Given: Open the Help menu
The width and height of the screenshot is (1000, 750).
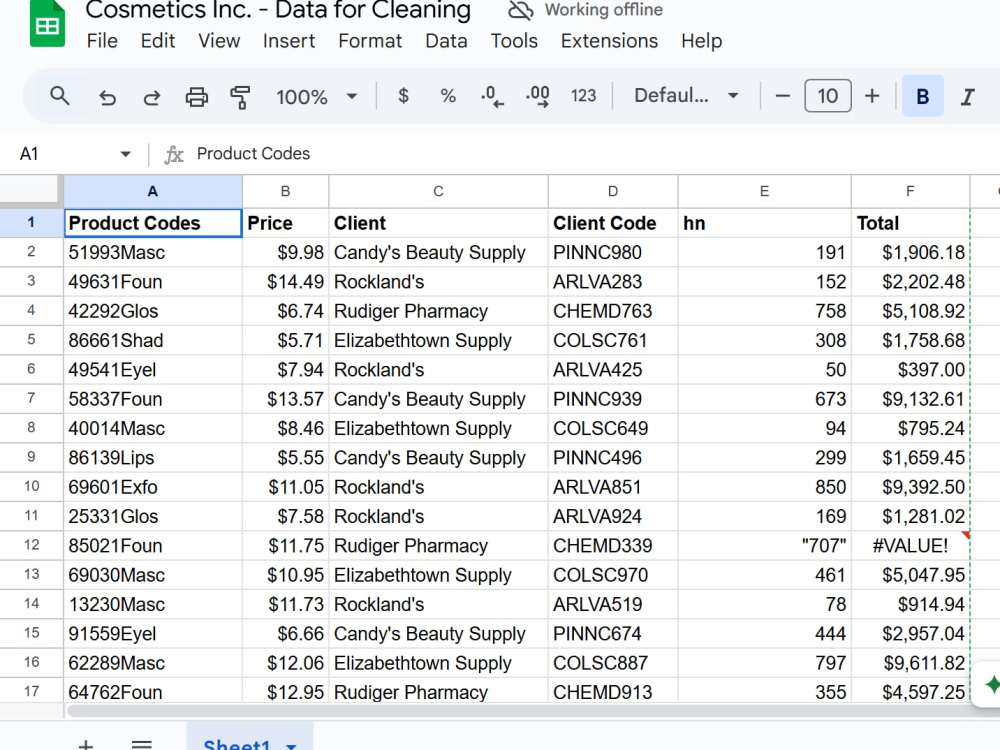Looking at the screenshot, I should point(702,41).
